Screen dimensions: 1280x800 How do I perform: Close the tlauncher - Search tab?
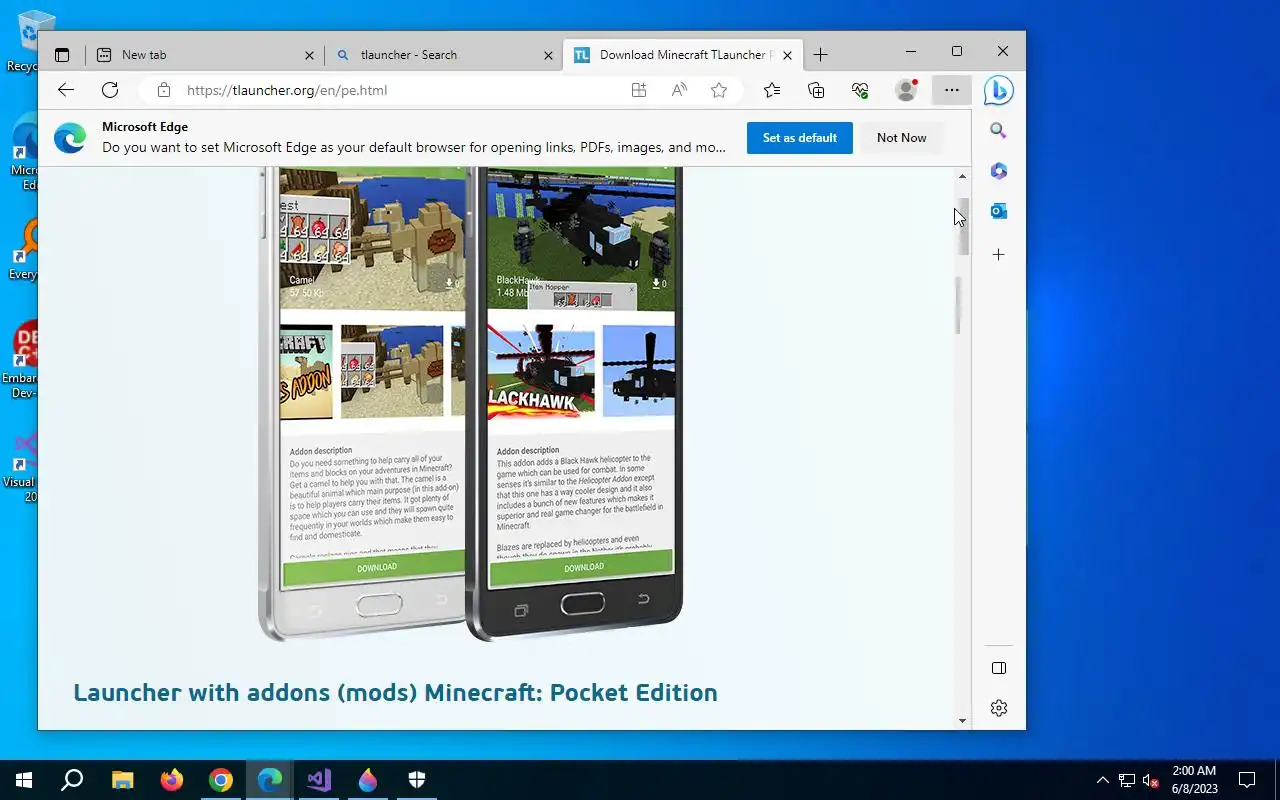[548, 56]
